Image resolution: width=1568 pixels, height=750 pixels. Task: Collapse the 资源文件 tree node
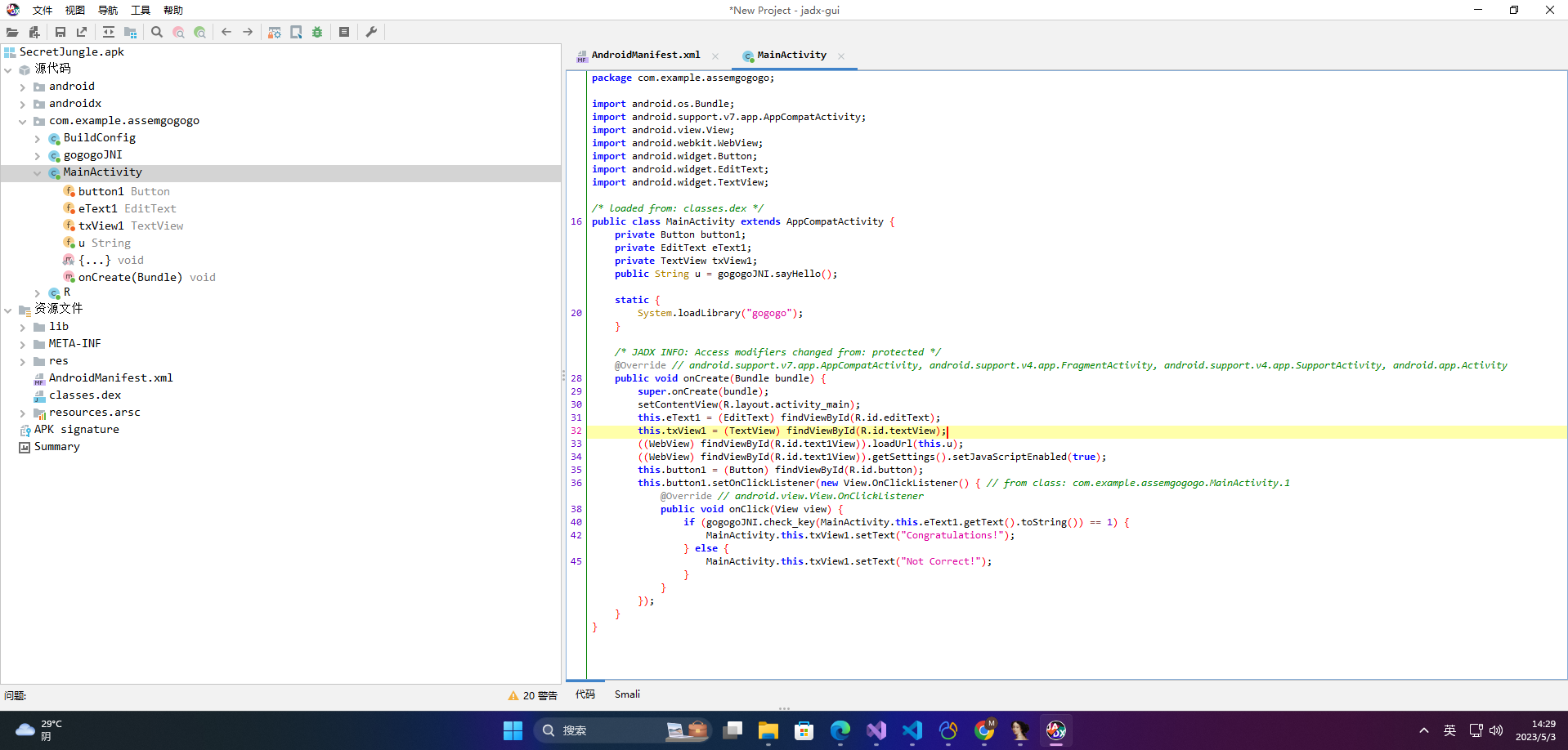[8, 310]
